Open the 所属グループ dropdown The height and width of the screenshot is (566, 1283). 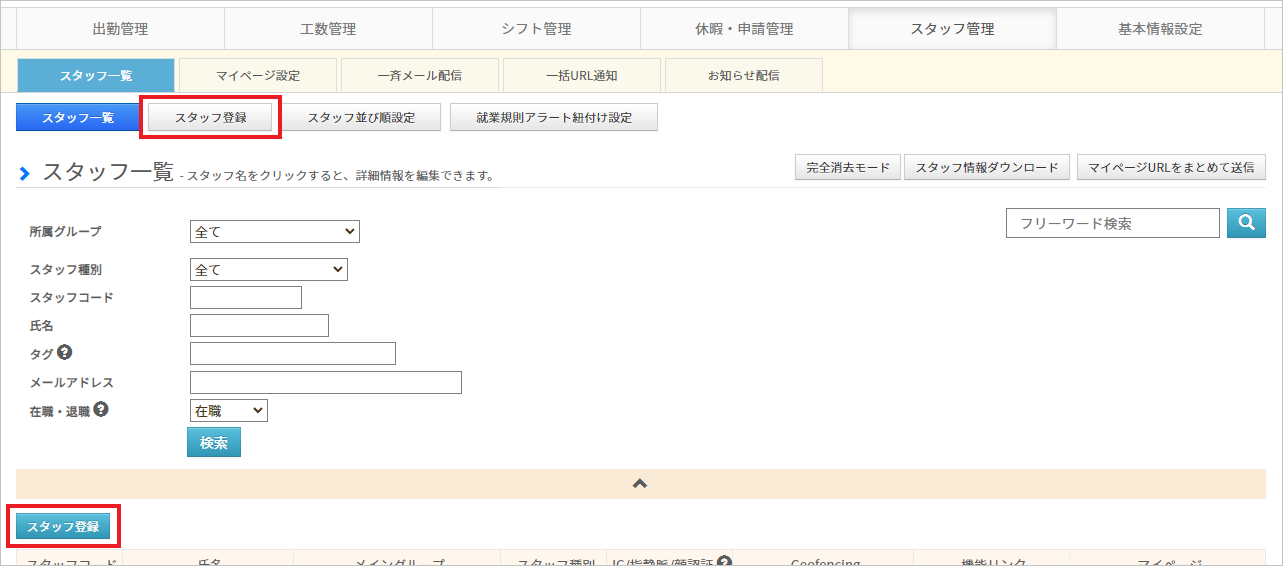(x=274, y=231)
